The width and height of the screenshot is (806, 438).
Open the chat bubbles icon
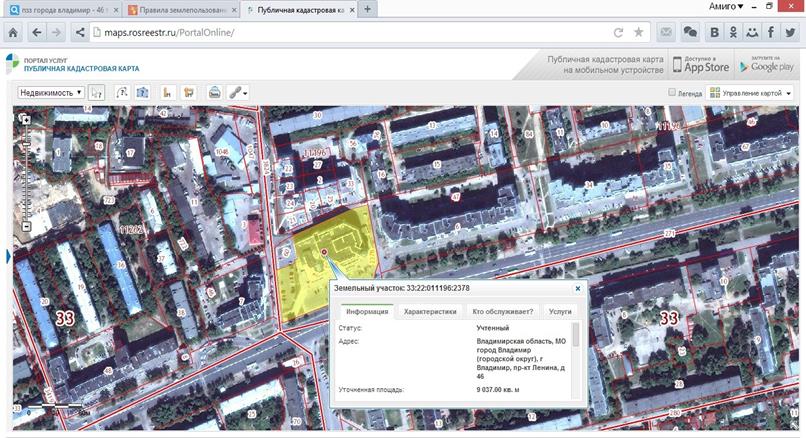point(690,32)
